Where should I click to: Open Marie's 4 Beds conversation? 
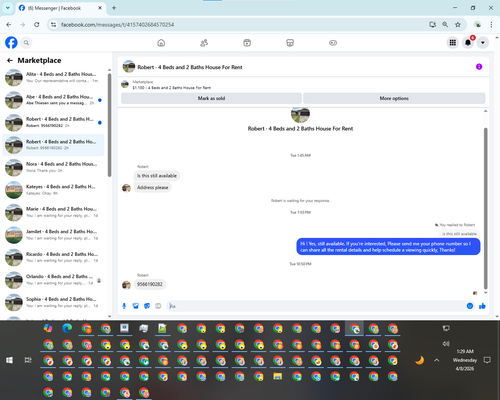53,212
